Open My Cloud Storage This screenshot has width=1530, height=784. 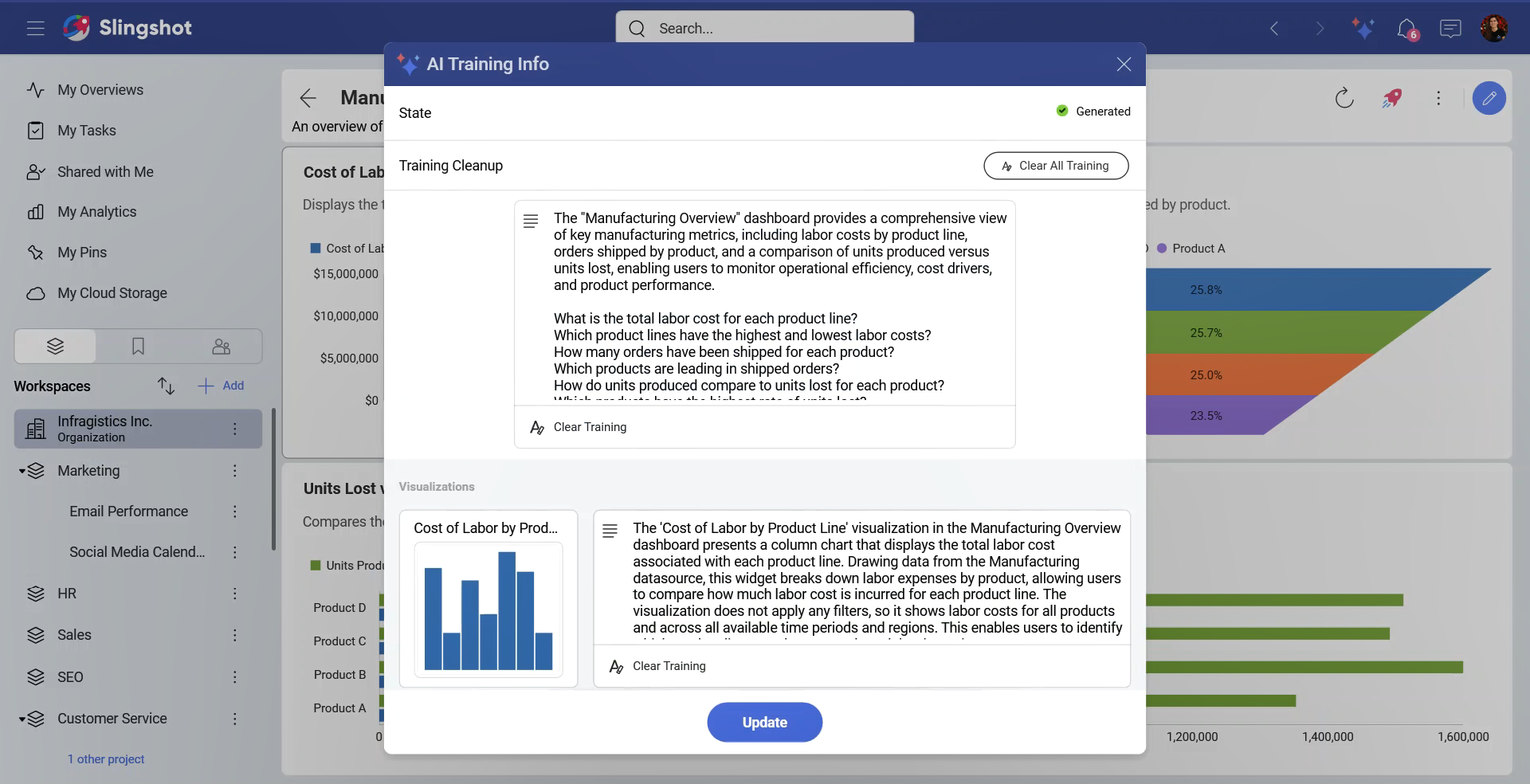112,293
